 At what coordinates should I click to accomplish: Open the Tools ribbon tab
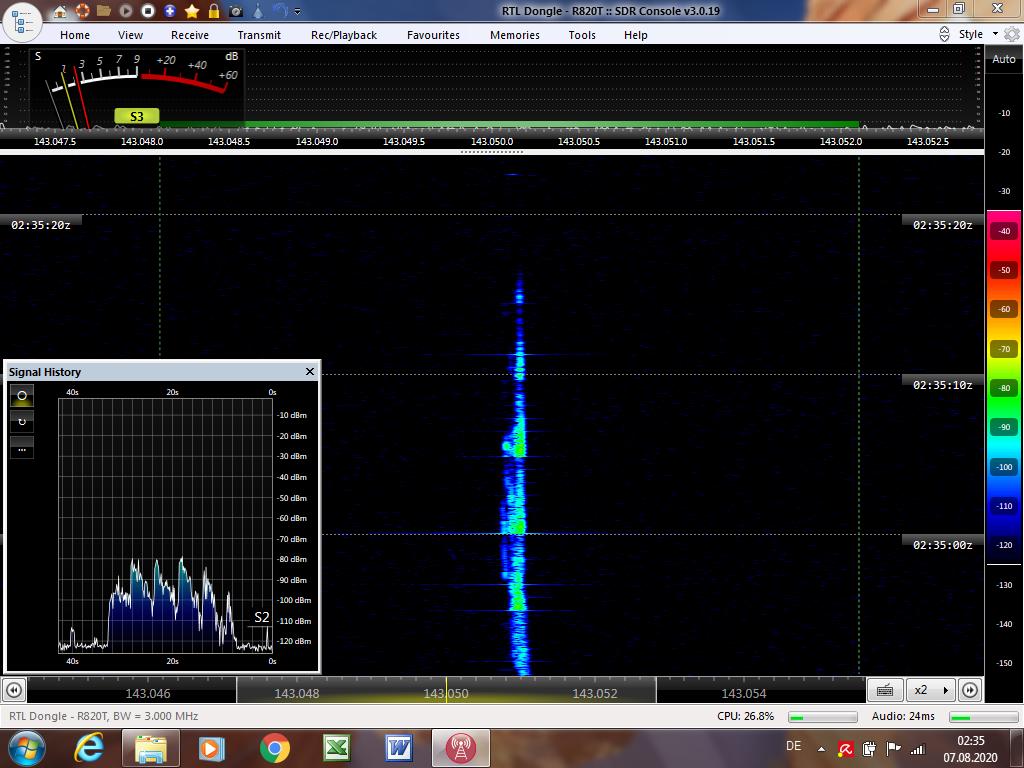click(x=582, y=35)
